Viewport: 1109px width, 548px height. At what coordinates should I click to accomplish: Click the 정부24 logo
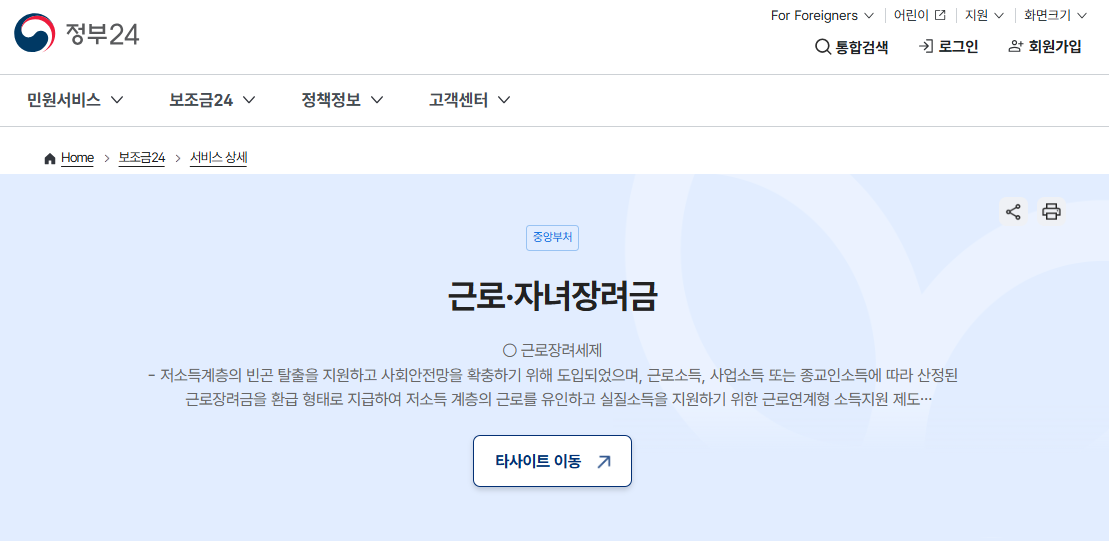click(76, 33)
